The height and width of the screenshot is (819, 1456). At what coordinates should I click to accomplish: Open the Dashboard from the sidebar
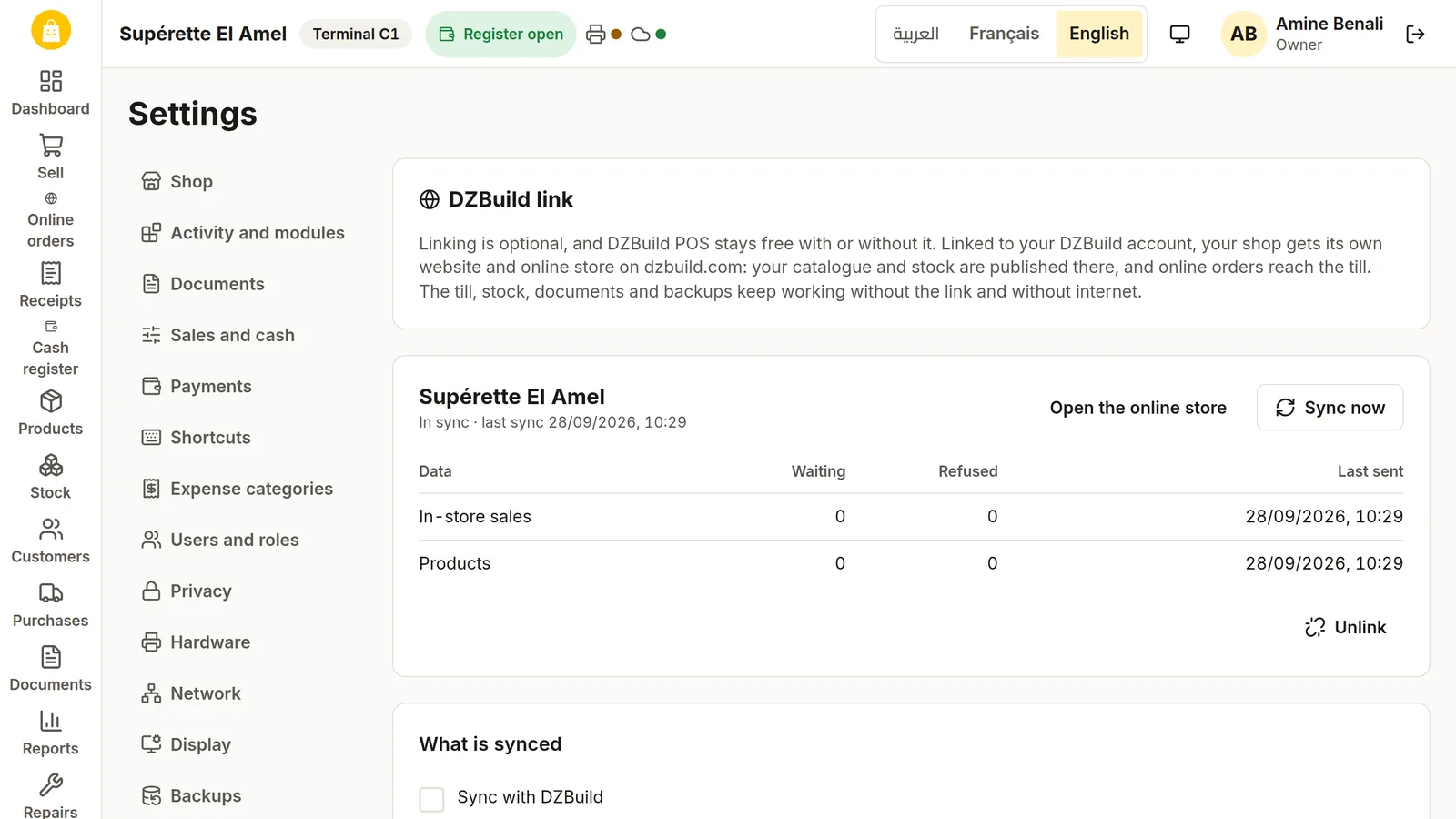[x=51, y=94]
